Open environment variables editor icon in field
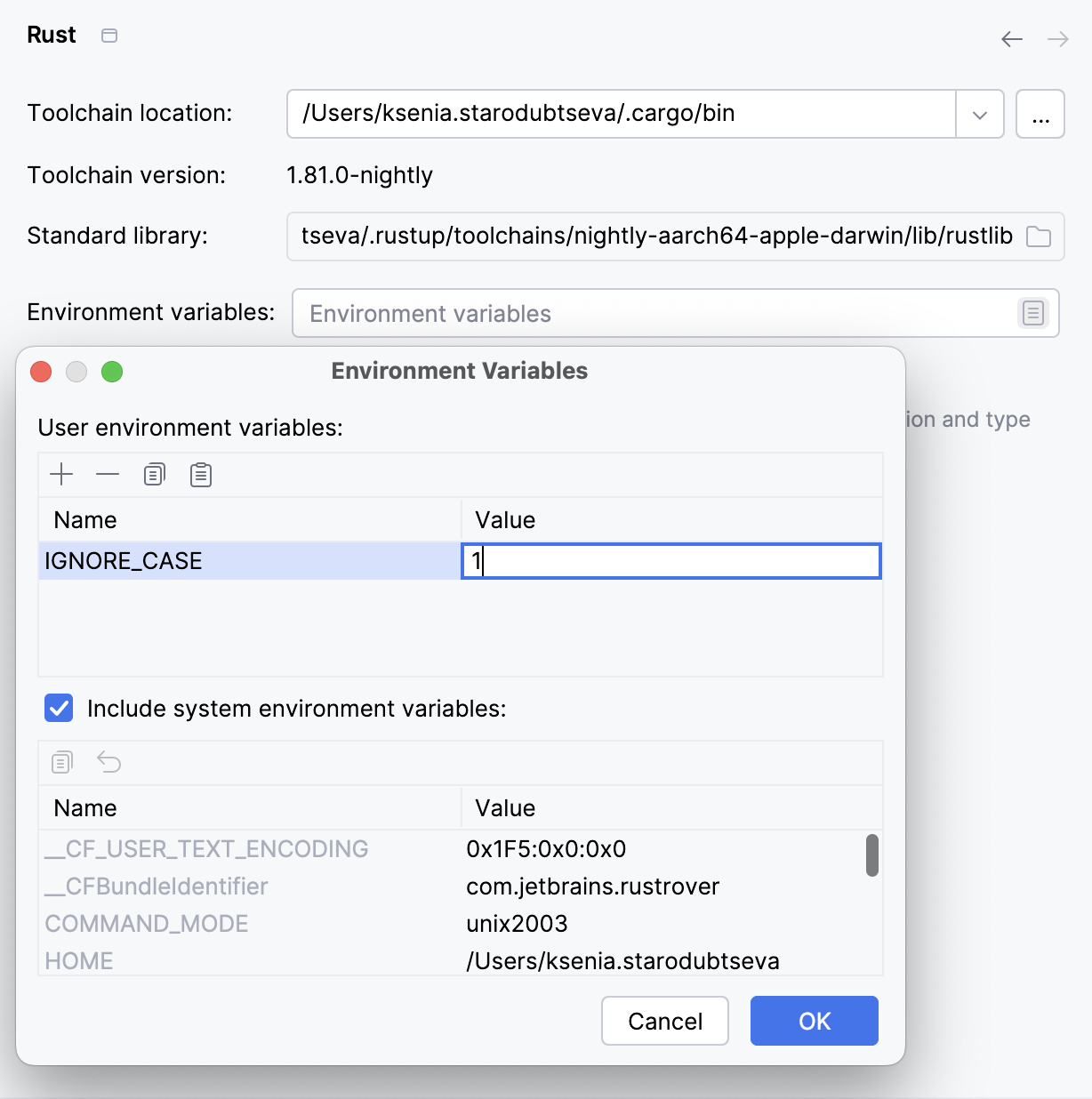The height and width of the screenshot is (1099, 1092). point(1032,313)
